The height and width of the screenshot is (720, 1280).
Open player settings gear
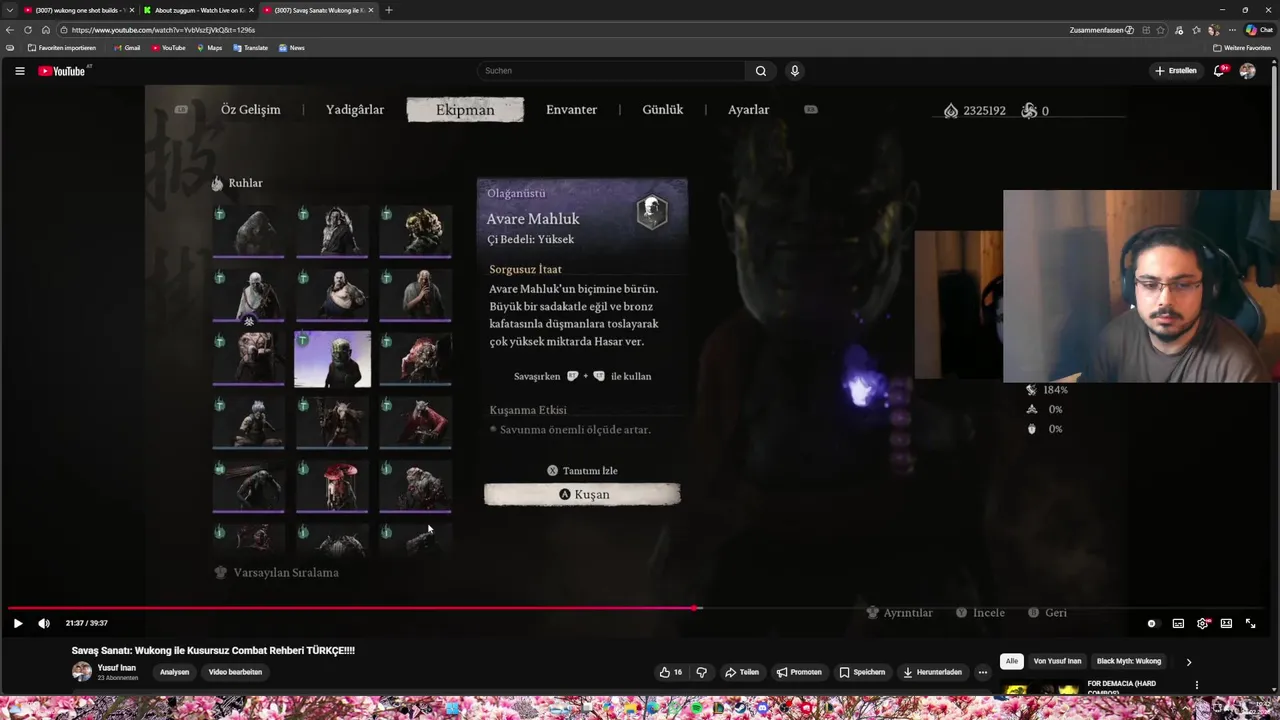coord(1202,623)
